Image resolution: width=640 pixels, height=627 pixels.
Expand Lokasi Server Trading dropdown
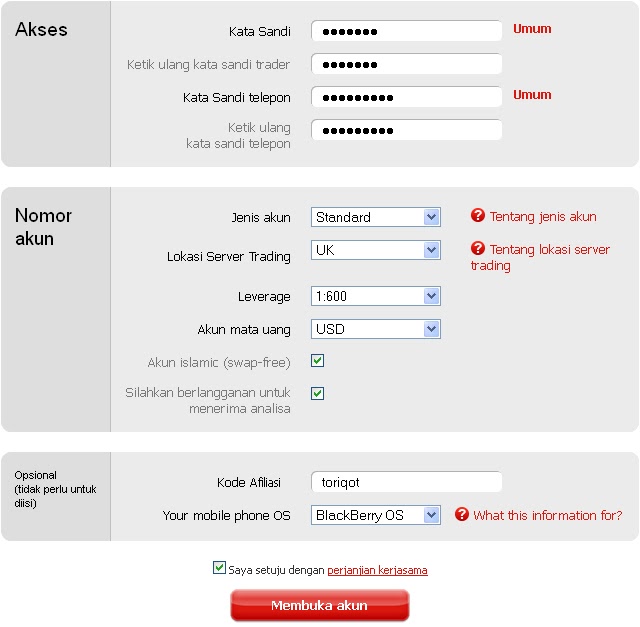coord(376,250)
